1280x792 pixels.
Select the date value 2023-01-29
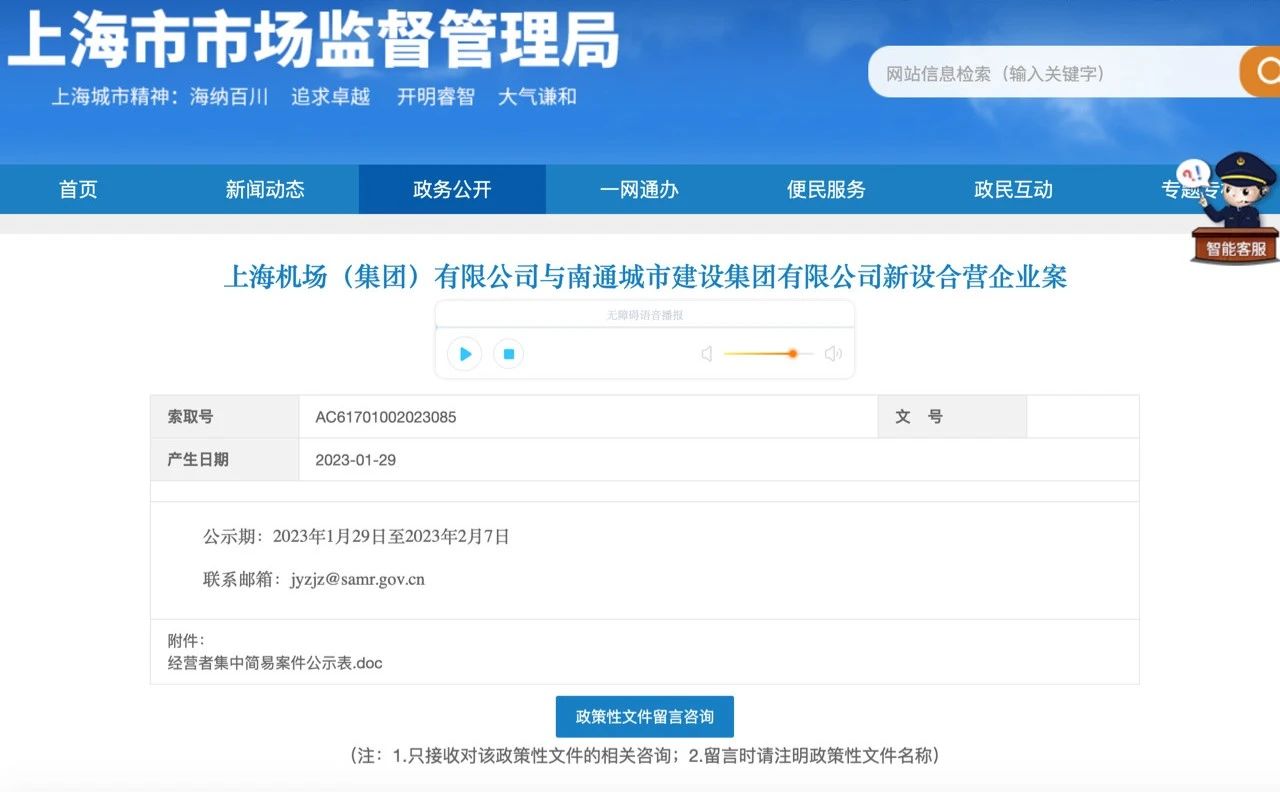click(x=356, y=460)
